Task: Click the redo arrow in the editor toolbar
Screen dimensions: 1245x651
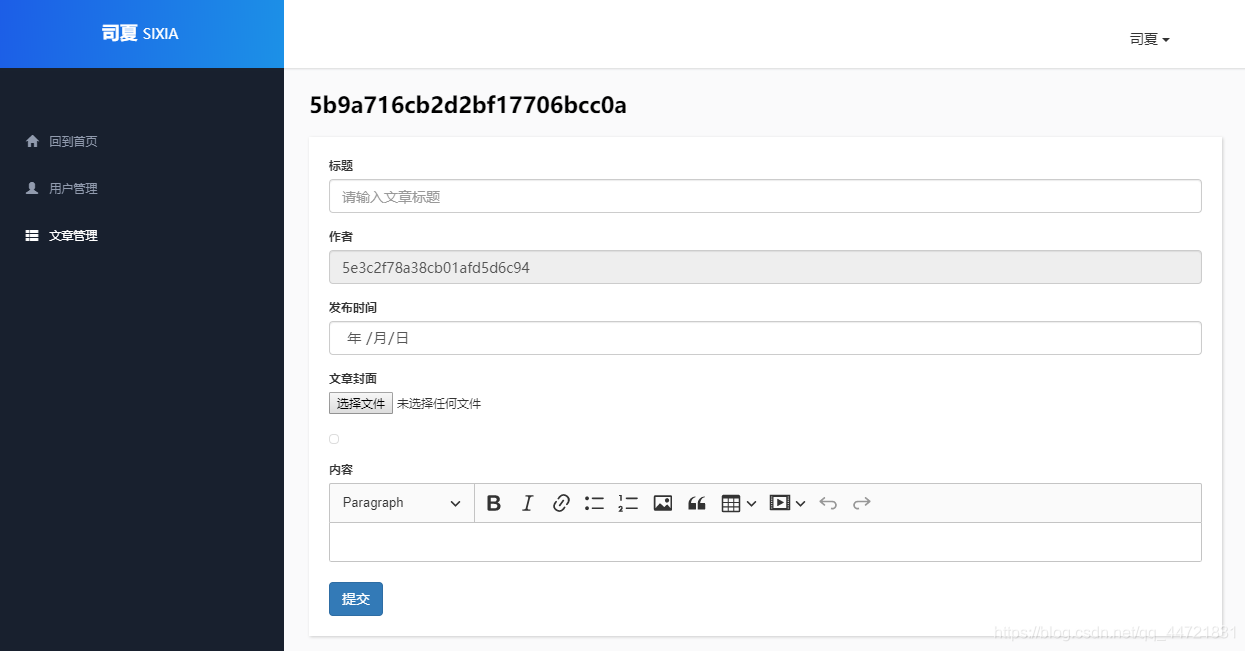Action: pyautogui.click(x=862, y=503)
